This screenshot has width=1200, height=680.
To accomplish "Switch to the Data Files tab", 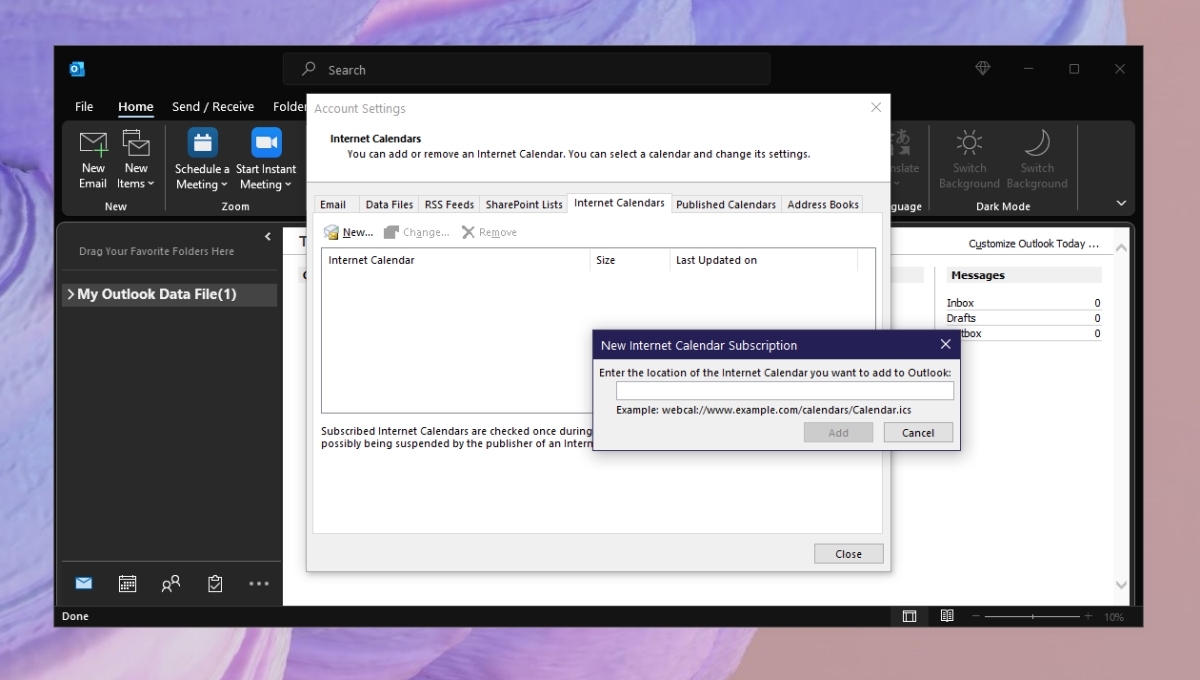I will coord(389,204).
